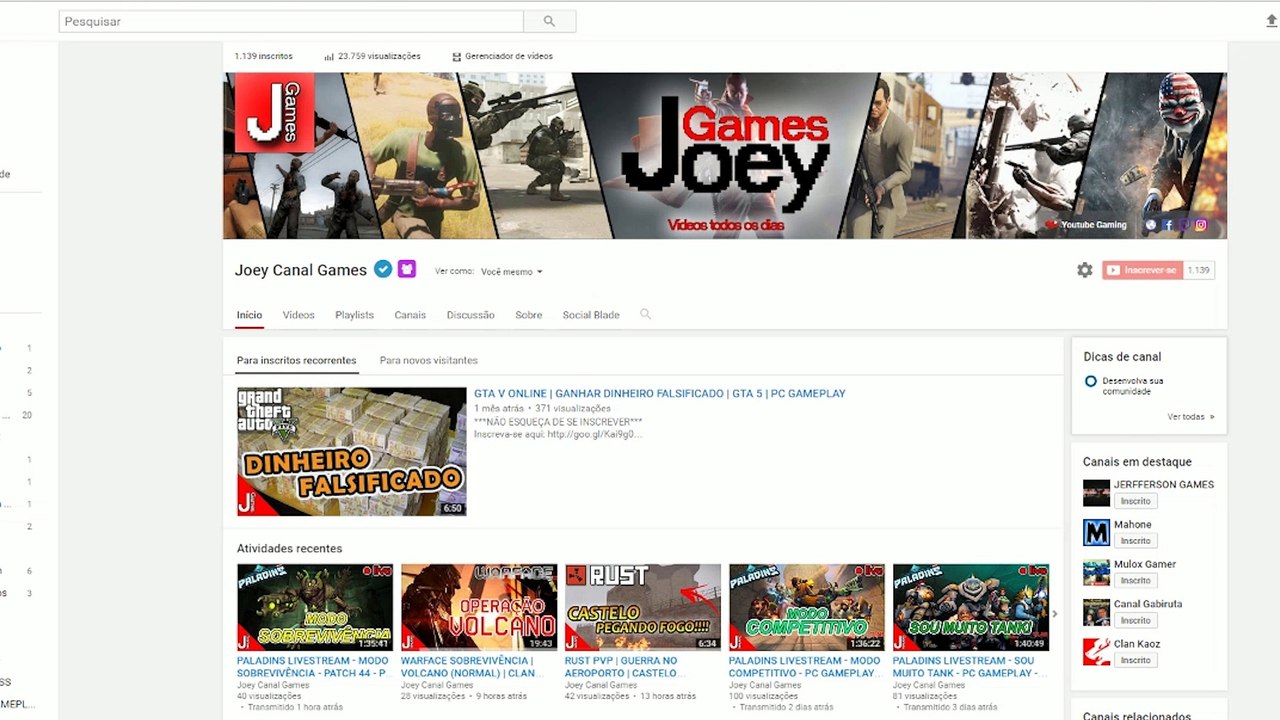Play the Dinheiro Falsificado video thumbnail
This screenshot has height=720, width=1280.
(352, 451)
